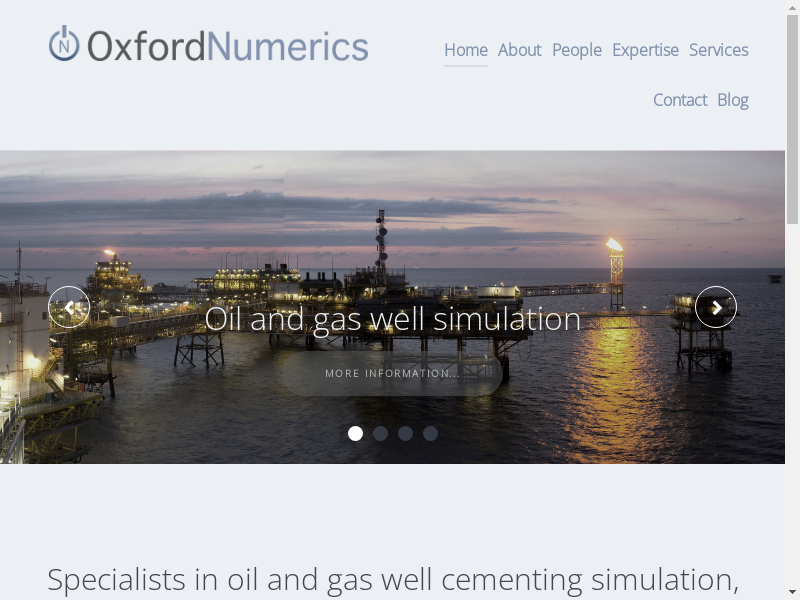Select the first carousel dot indicator
This screenshot has height=600, width=800.
[x=355, y=434]
